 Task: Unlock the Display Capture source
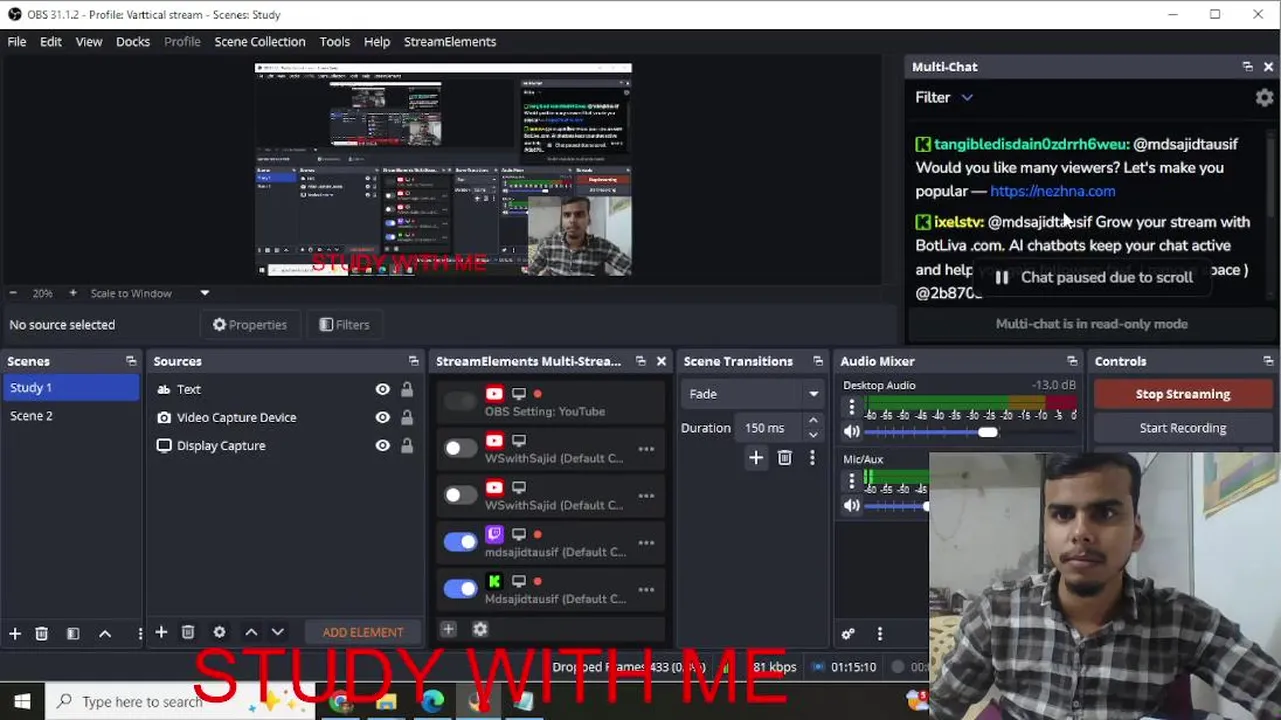click(x=407, y=445)
